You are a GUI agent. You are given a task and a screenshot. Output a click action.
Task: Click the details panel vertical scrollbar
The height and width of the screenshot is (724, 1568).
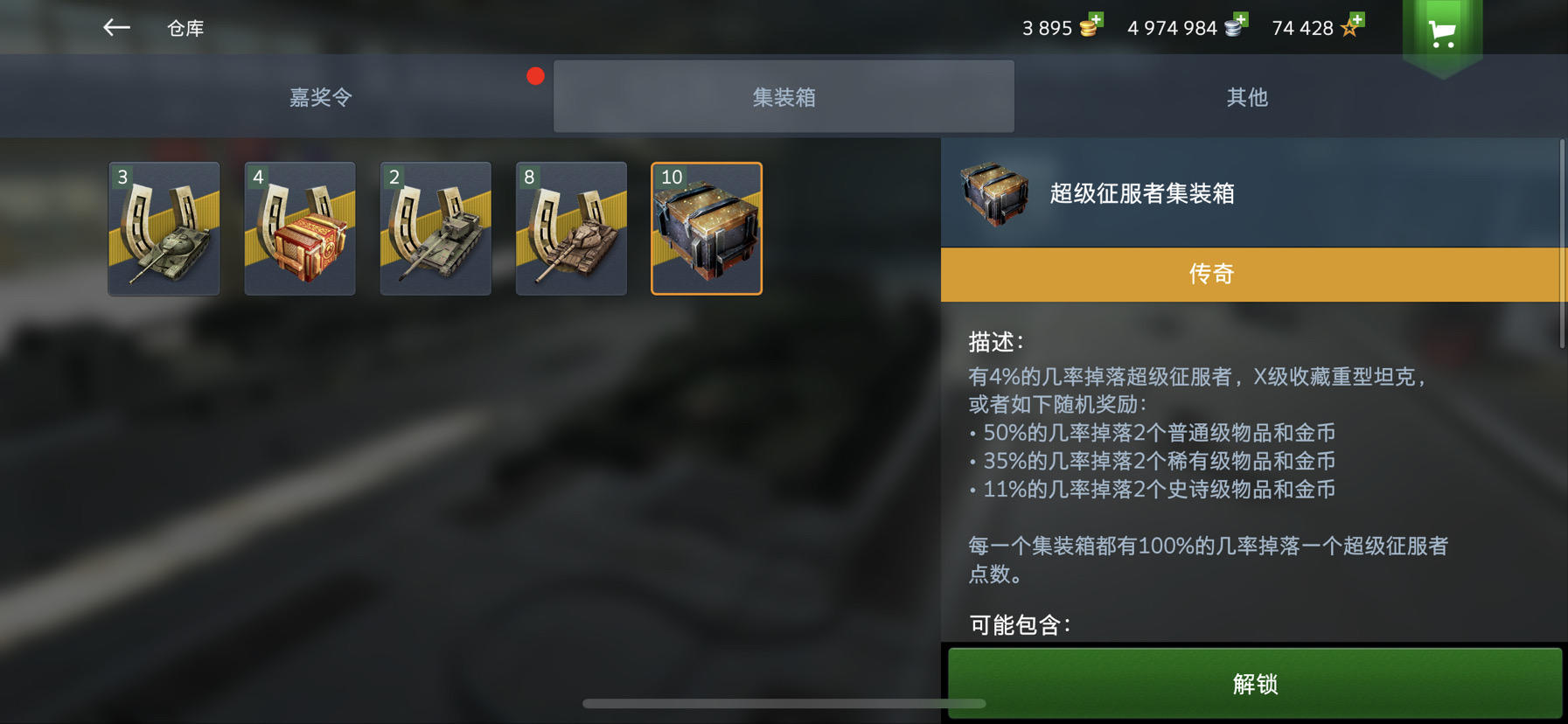(x=1563, y=243)
